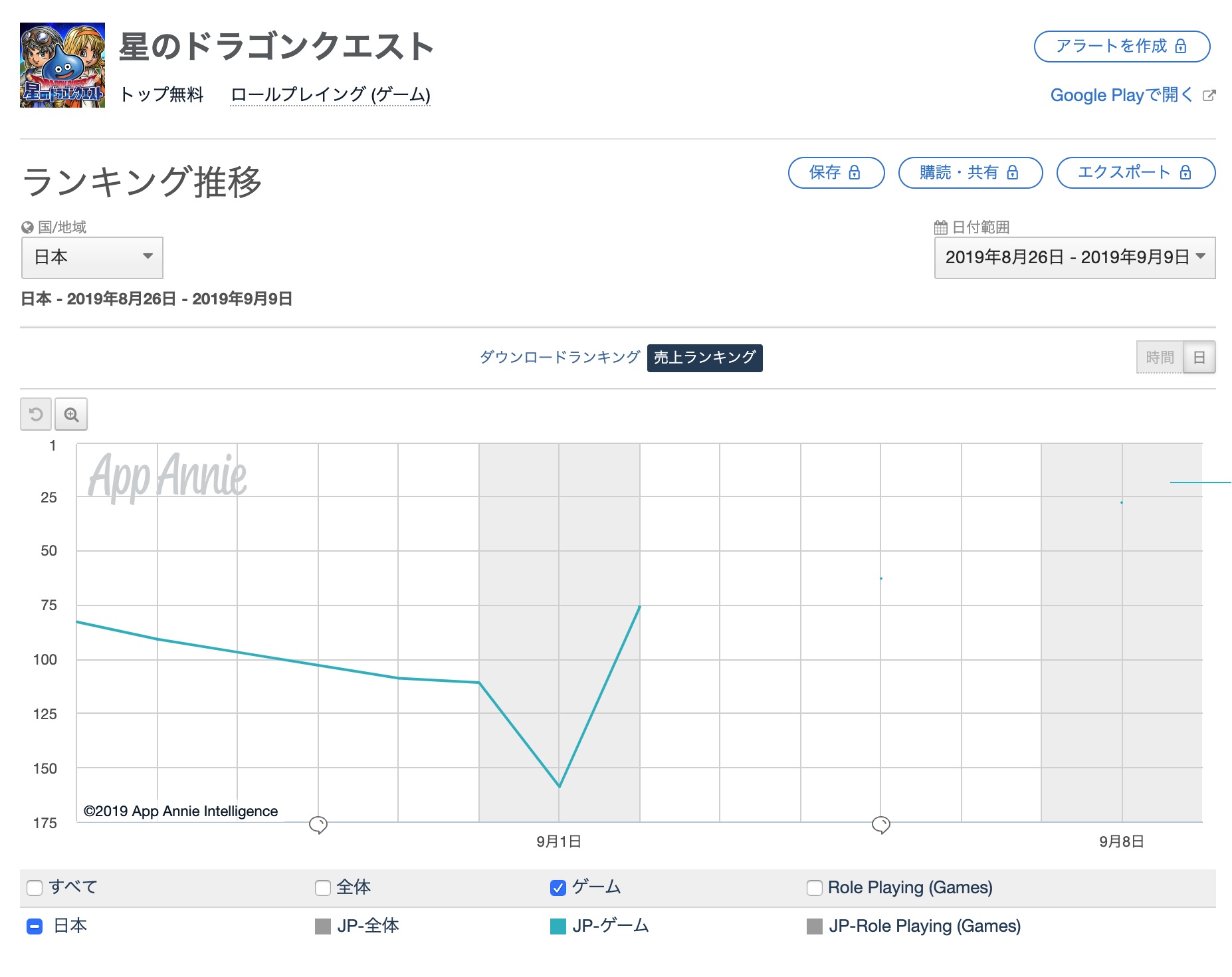Image resolution: width=1232 pixels, height=977 pixels.
Task: Click アラートを作成 button
Action: coord(1122,47)
